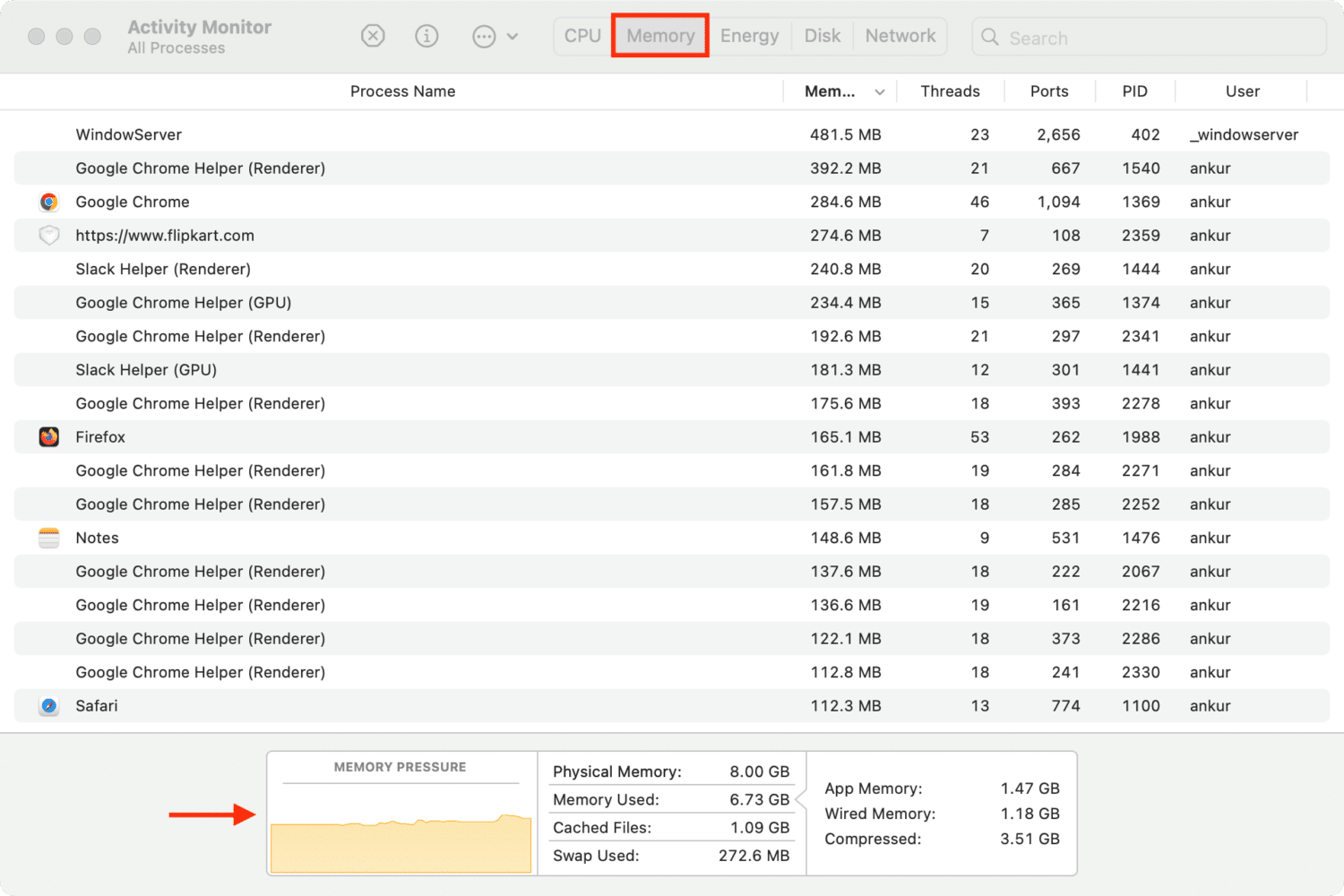Viewport: 1344px width, 896px height.
Task: Open the process info inspector icon
Action: tap(426, 36)
